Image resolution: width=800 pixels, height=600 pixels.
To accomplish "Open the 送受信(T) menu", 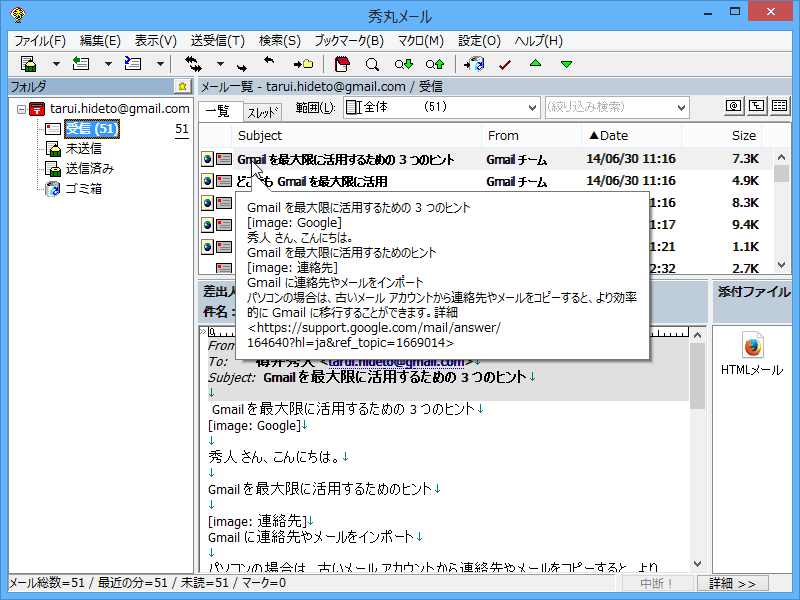I will (218, 41).
